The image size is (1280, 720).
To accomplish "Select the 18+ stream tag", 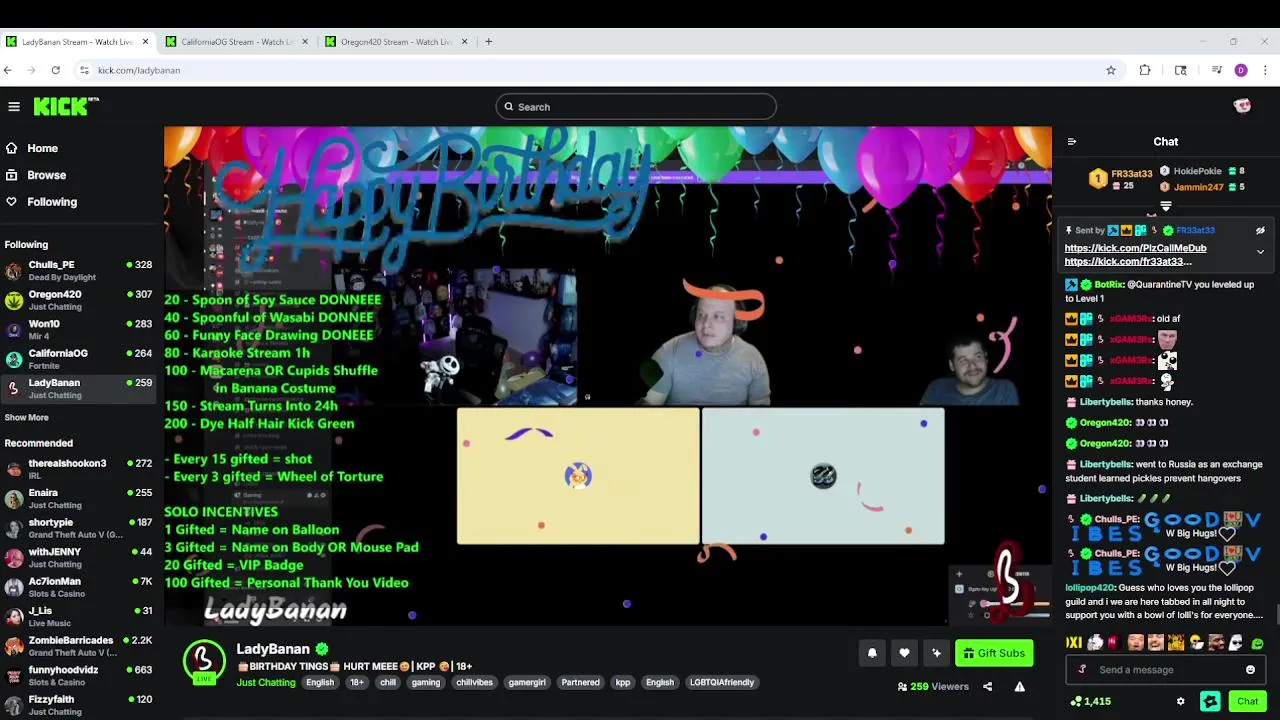I will (x=357, y=683).
